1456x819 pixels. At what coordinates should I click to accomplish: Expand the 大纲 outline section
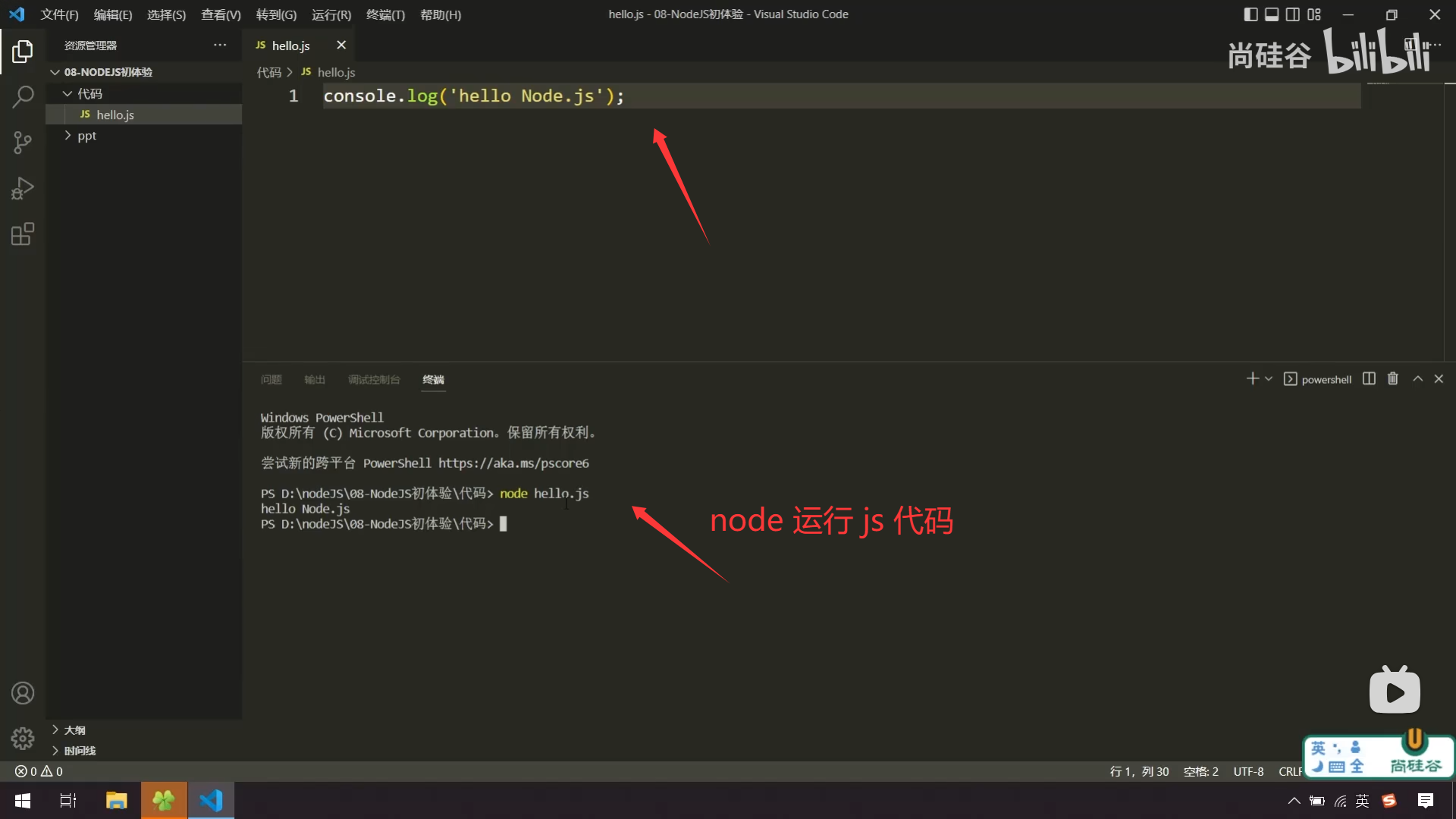pos(74,730)
